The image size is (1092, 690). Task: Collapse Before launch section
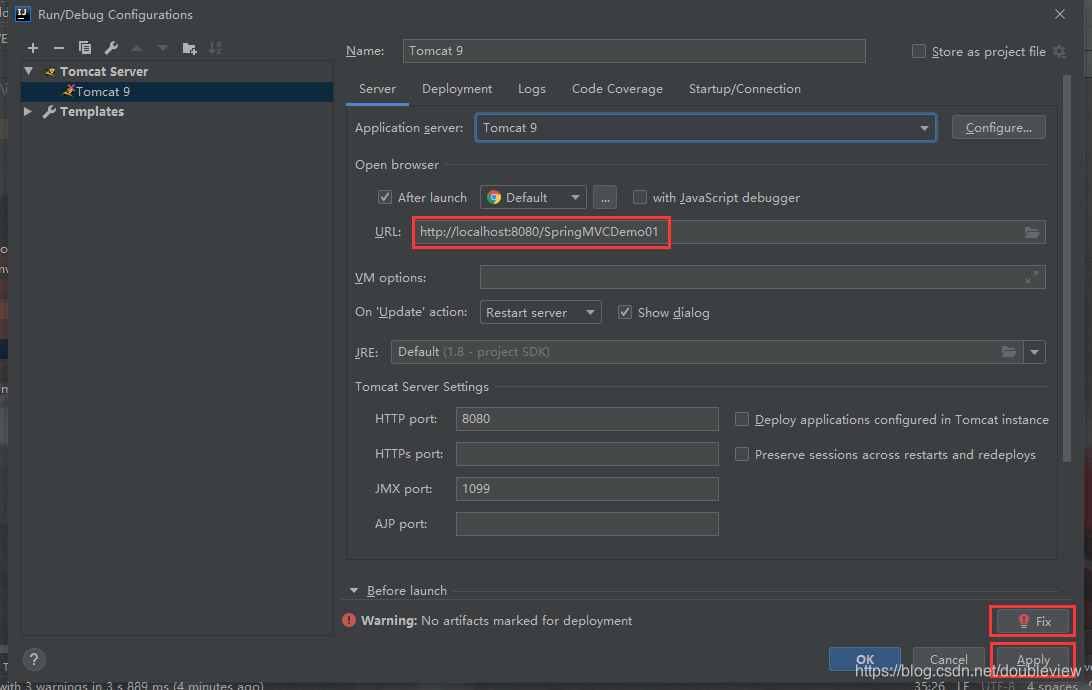pyautogui.click(x=354, y=590)
